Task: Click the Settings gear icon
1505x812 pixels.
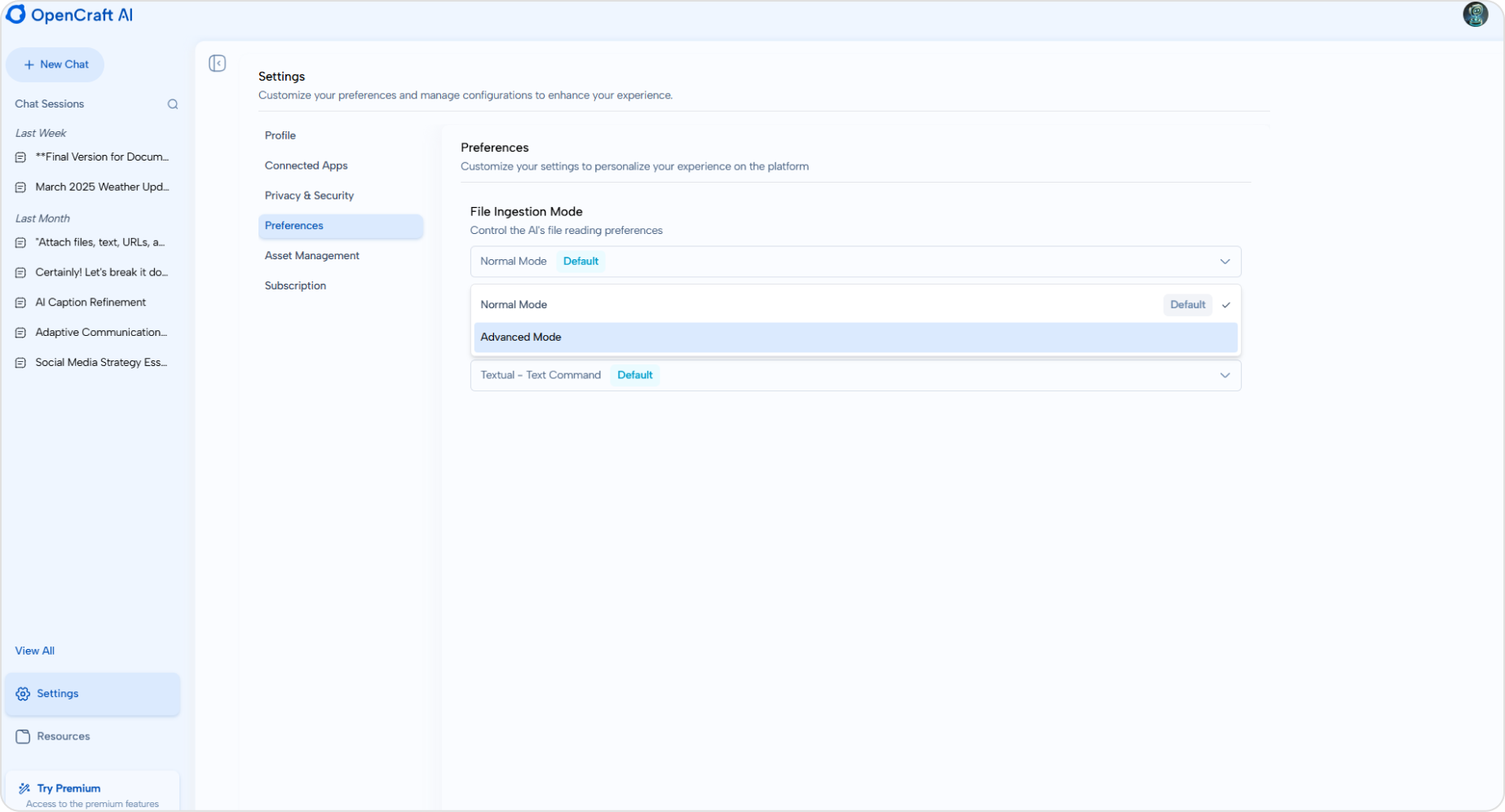Action: [23, 694]
